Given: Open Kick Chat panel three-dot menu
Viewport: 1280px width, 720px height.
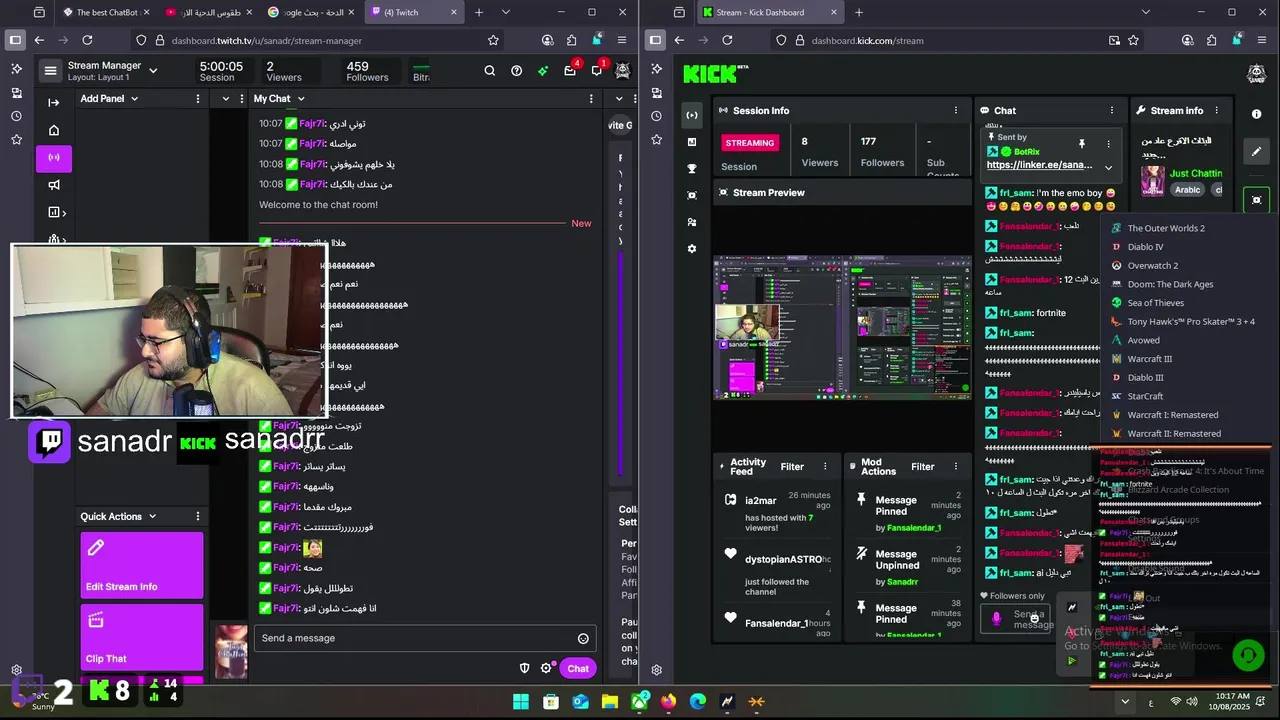Looking at the screenshot, I should click(x=1112, y=111).
